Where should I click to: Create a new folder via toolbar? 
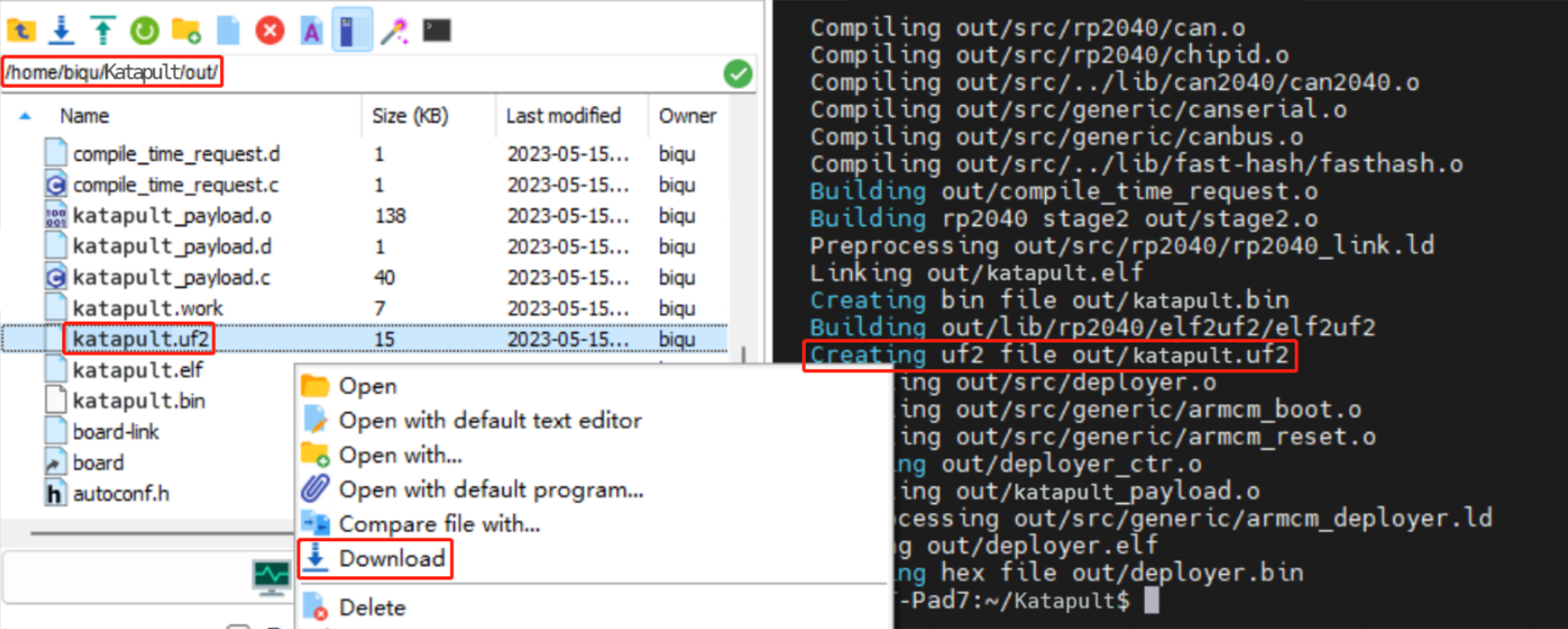click(186, 31)
